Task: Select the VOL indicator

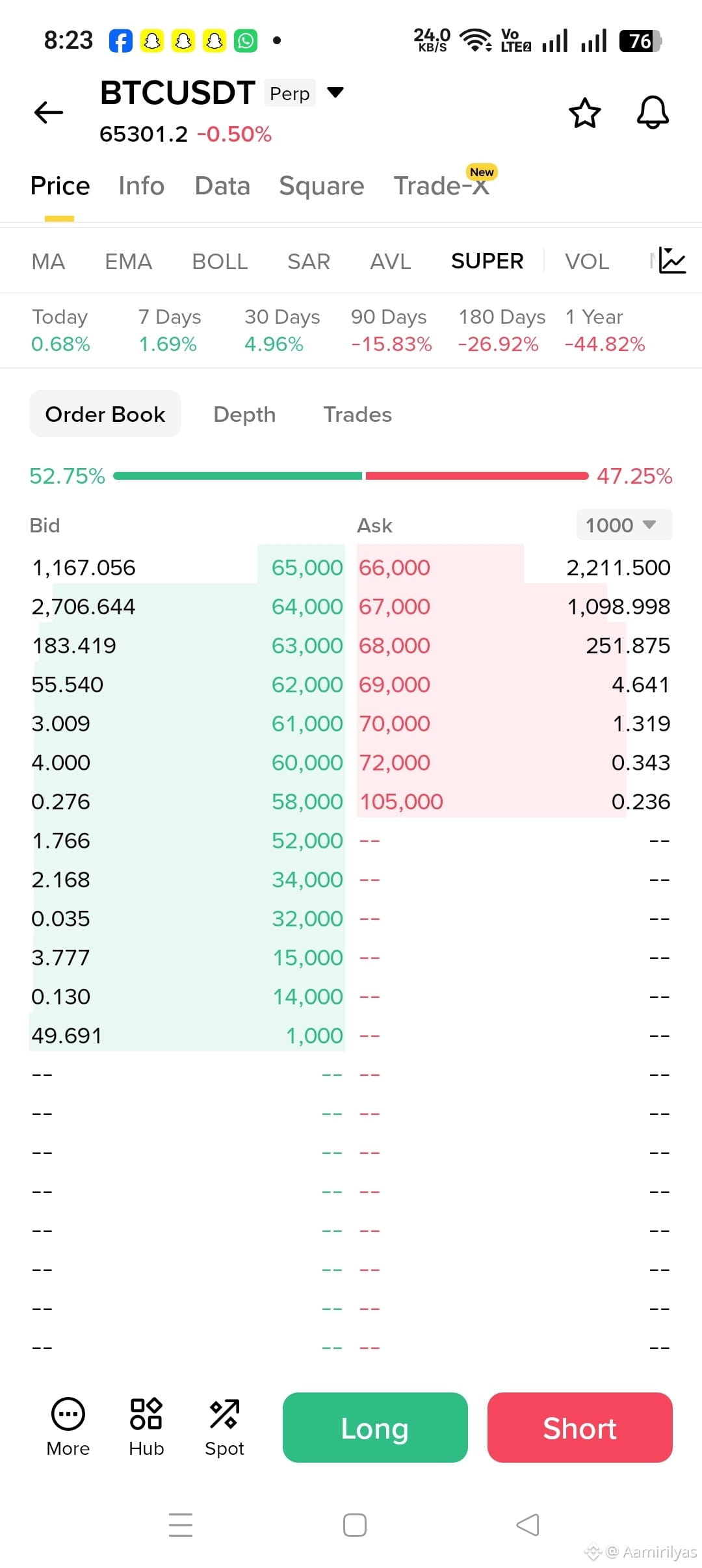Action: (x=587, y=261)
